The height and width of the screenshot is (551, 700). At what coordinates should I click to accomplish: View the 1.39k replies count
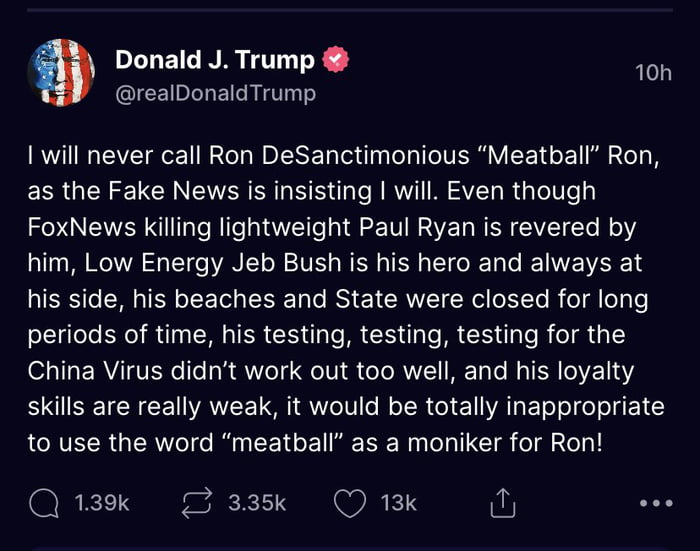(102, 503)
